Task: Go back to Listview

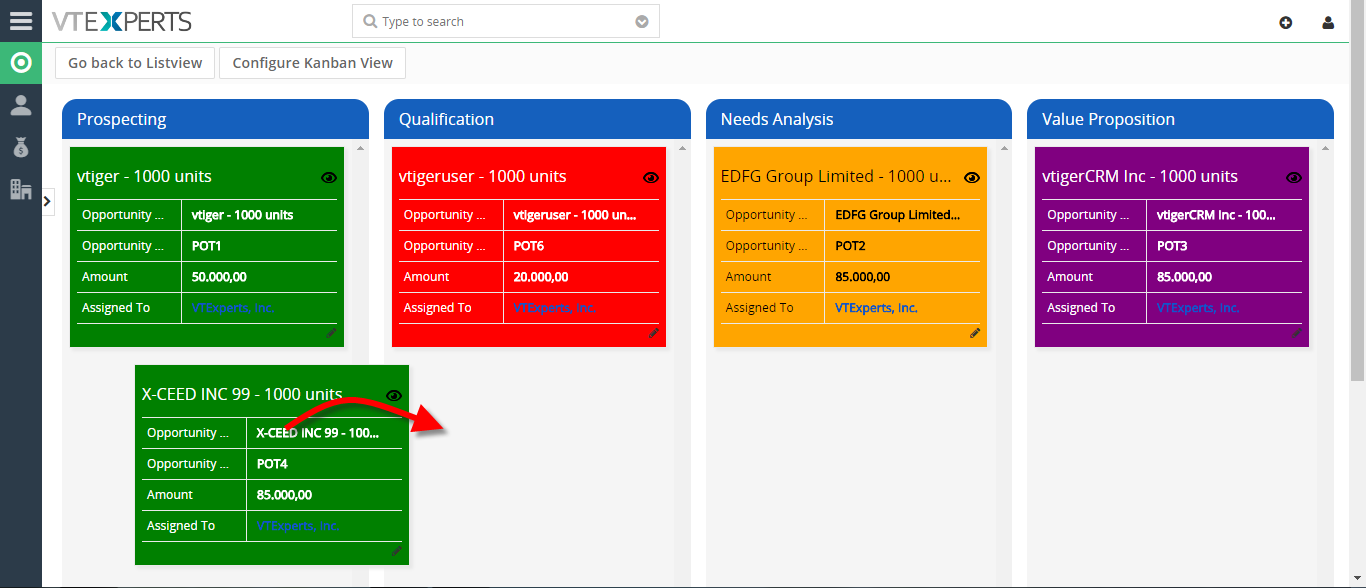Action: (135, 62)
